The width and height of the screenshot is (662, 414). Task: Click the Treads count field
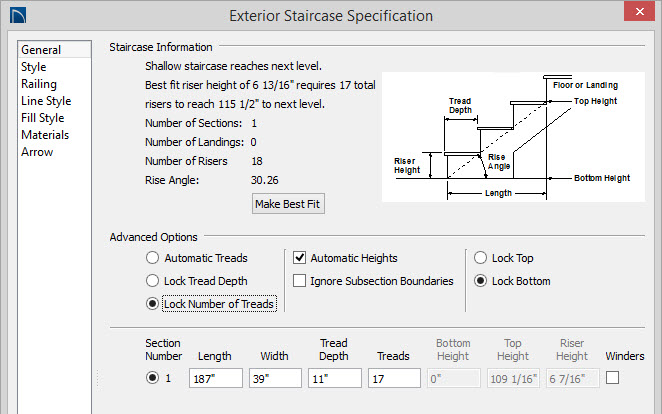pyautogui.click(x=393, y=378)
